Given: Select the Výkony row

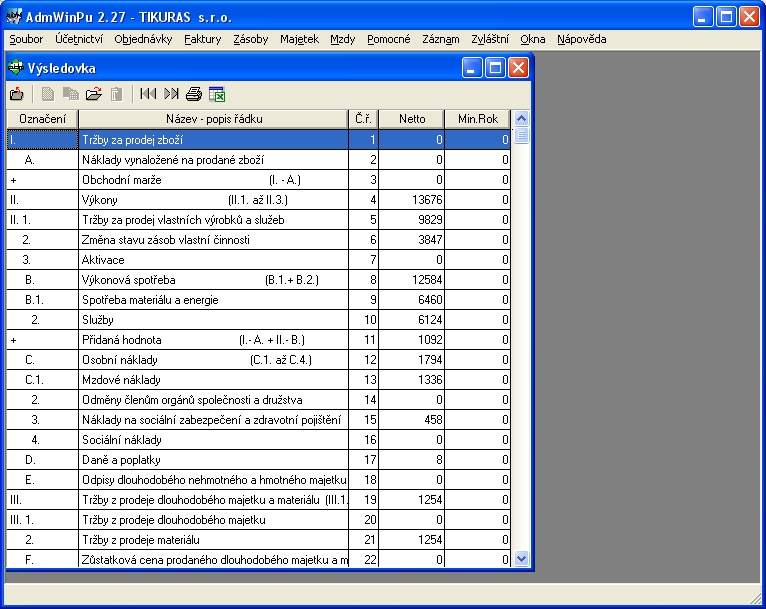Looking at the screenshot, I should pos(258,200).
